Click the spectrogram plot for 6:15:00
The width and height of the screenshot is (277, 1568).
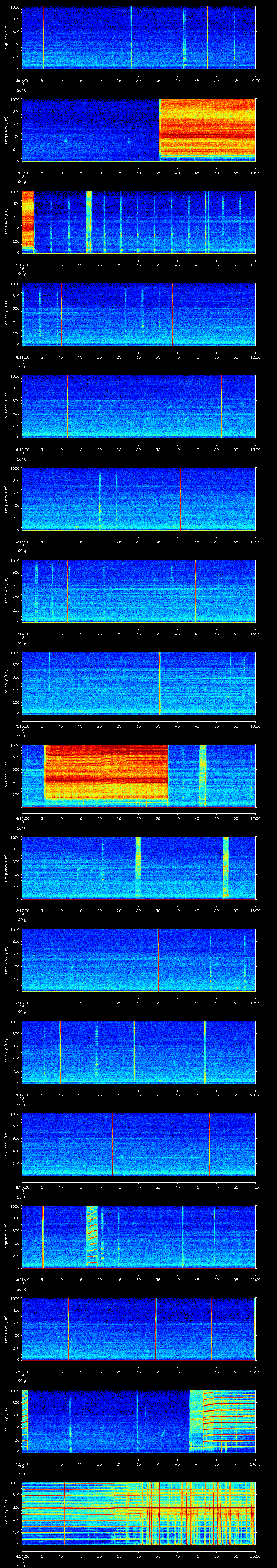click(138, 683)
